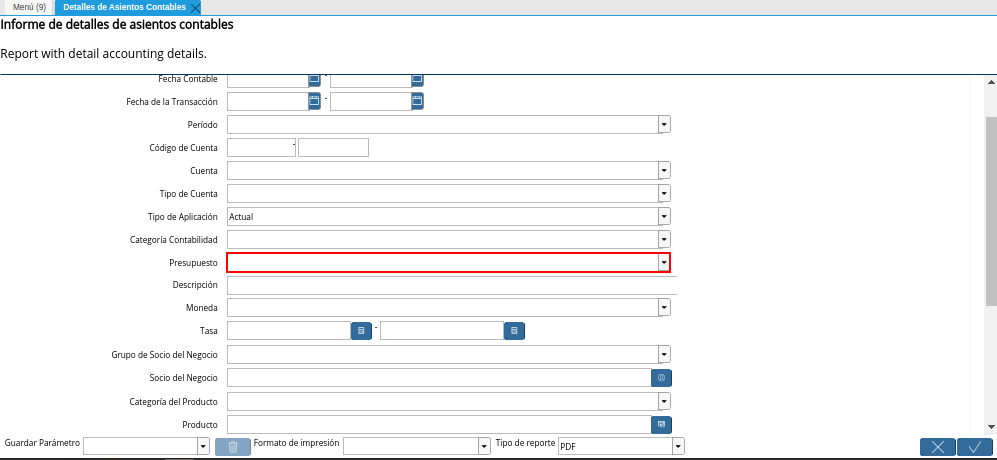
Task: Close the Detalles de Asientos Contables tab
Action: tap(195, 8)
